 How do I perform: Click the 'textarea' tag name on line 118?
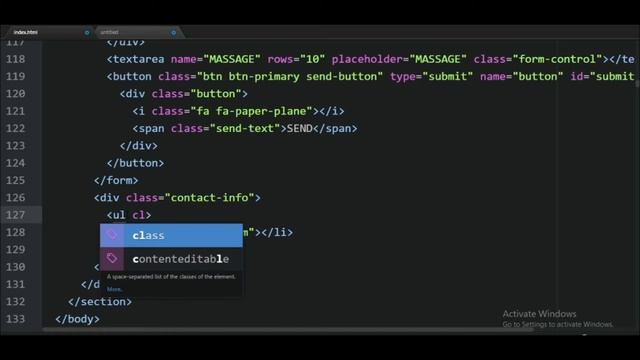(139, 59)
